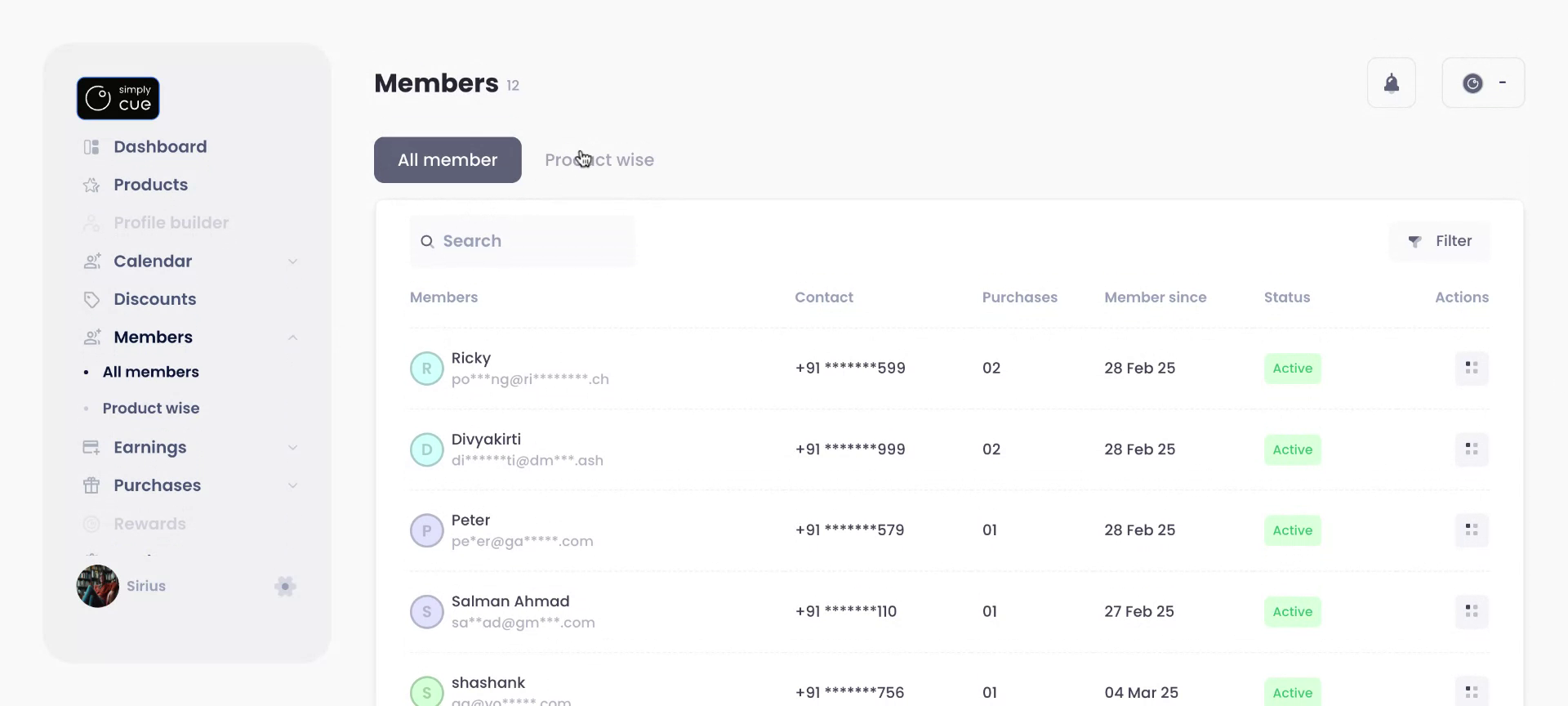Switch to the Product wise tab
The width and height of the screenshot is (1568, 706).
(599, 160)
